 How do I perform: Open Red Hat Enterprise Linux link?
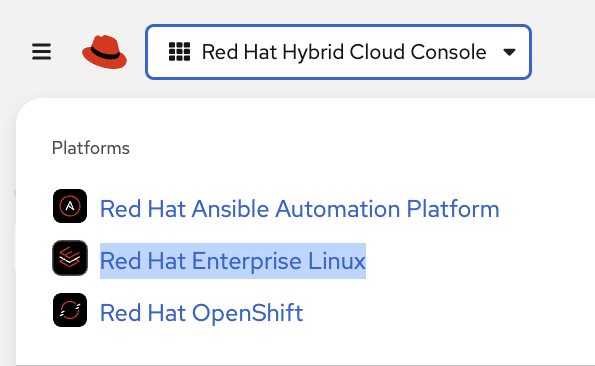click(x=233, y=261)
